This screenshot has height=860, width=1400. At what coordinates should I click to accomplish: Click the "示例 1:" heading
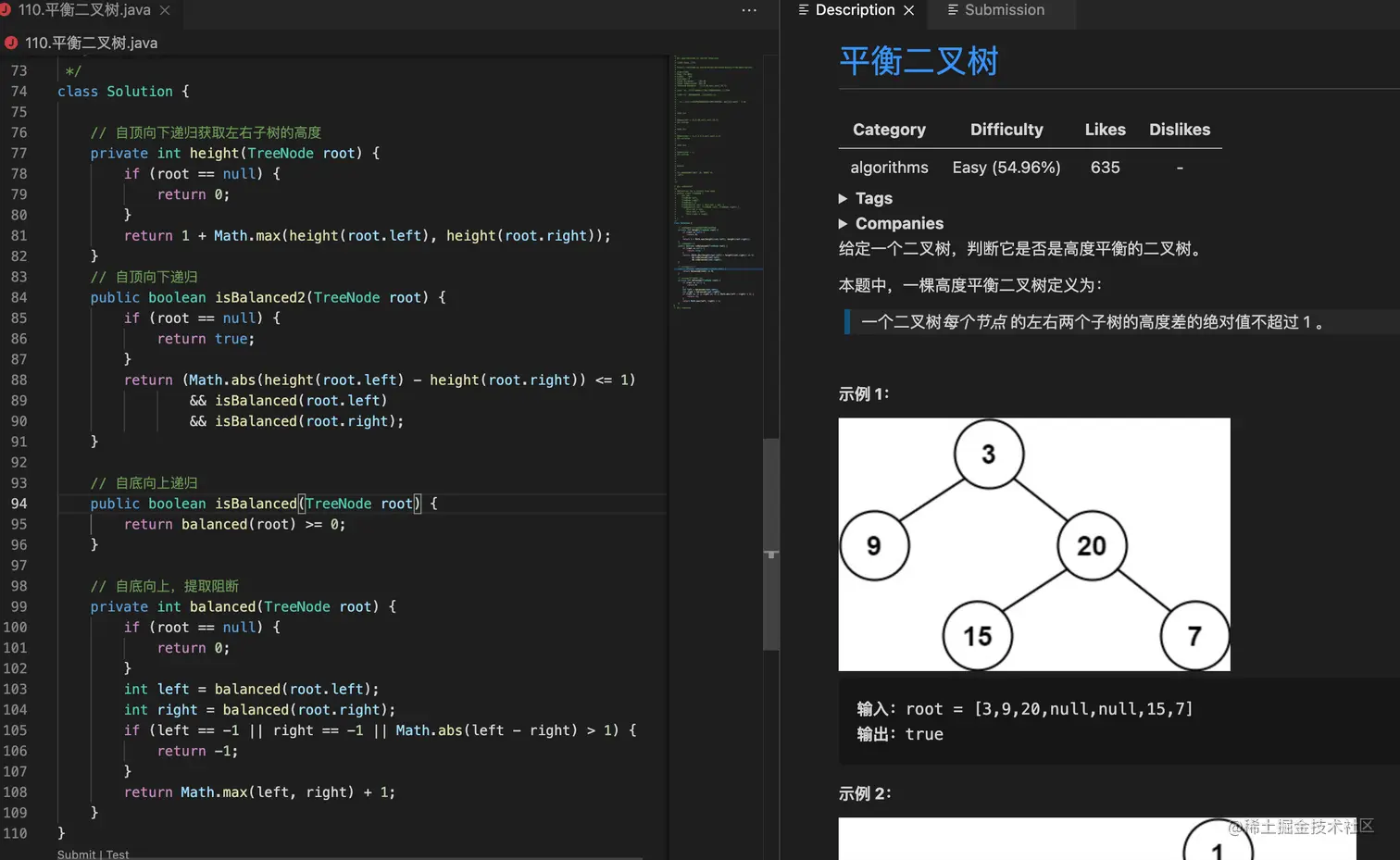(x=864, y=393)
